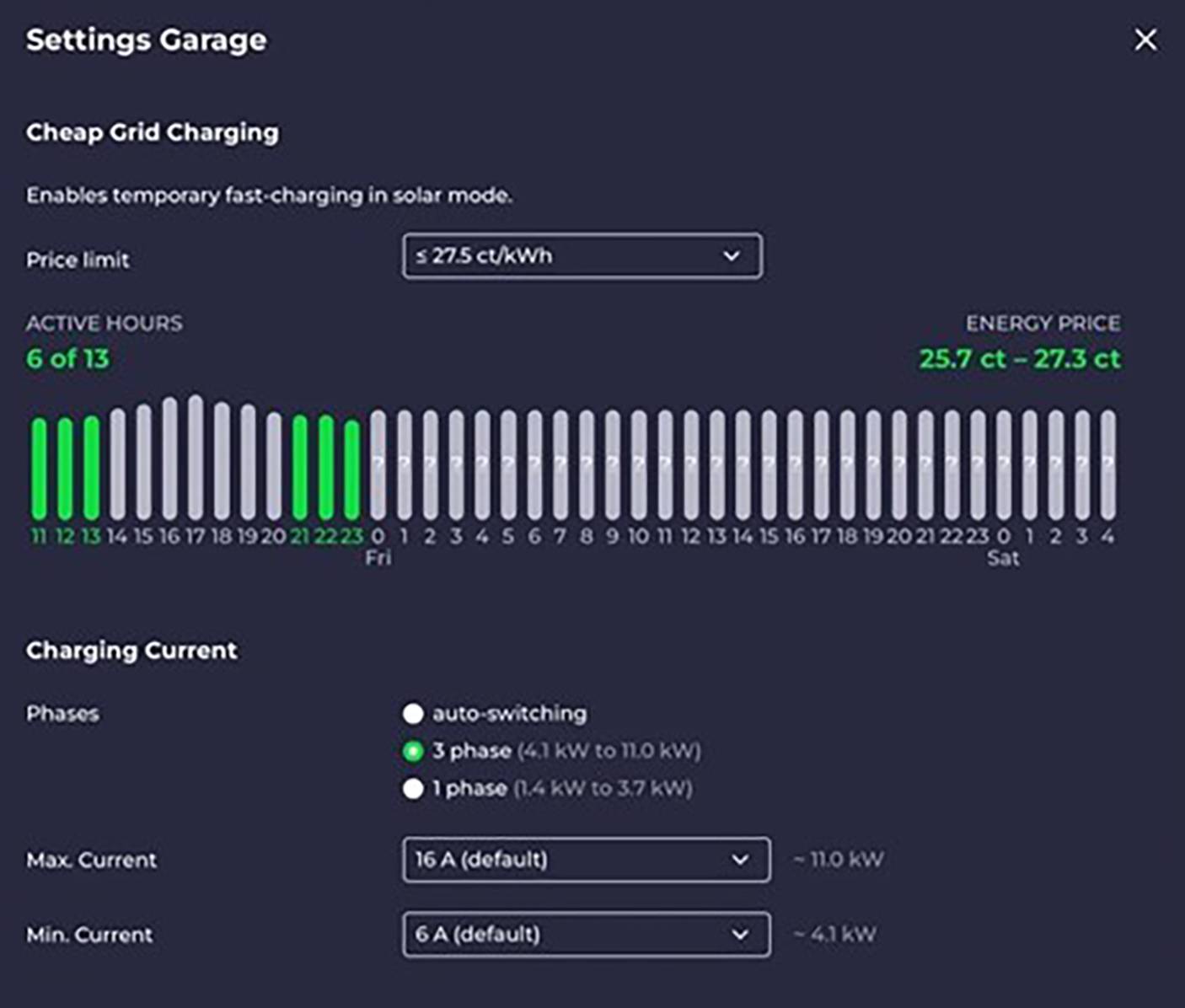Select the green bar for hour 21
The width and height of the screenshot is (1185, 1008).
300,467
